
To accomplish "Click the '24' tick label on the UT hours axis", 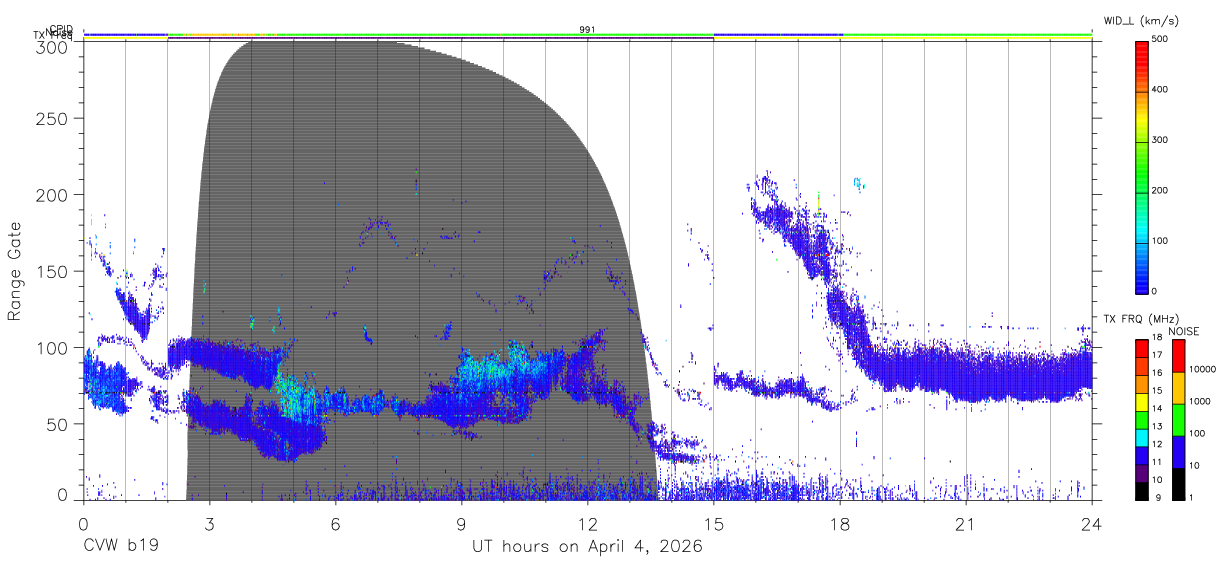I will 1092,524.
